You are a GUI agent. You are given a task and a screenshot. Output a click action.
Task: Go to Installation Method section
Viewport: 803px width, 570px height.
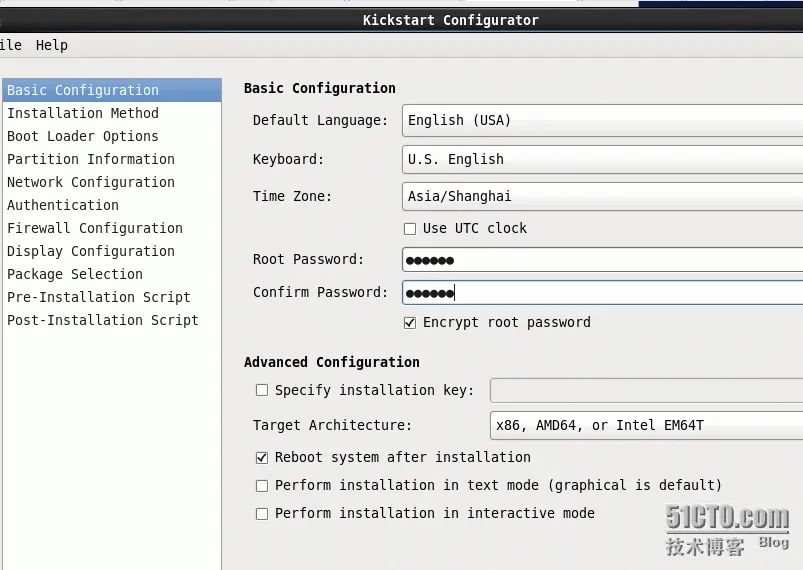point(112,113)
